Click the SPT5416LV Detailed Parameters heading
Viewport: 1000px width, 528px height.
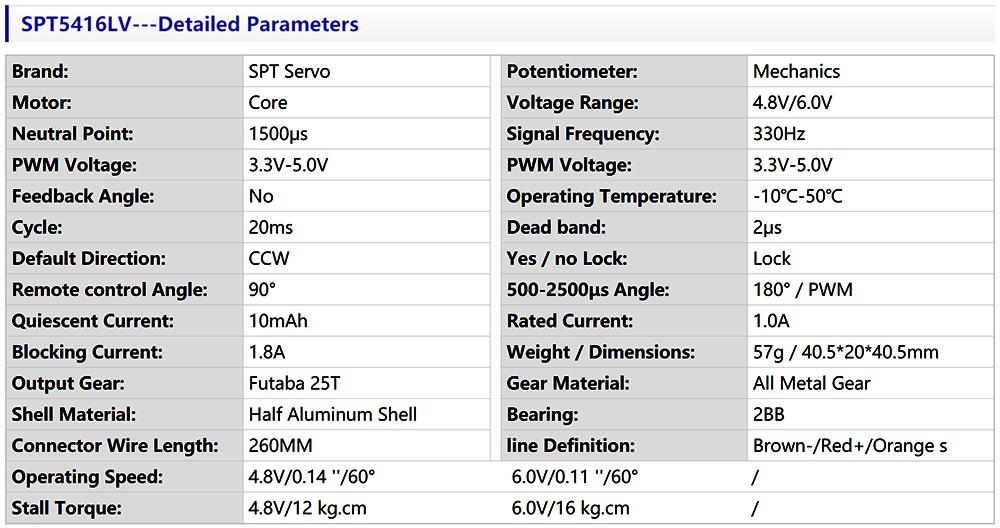(x=190, y=24)
